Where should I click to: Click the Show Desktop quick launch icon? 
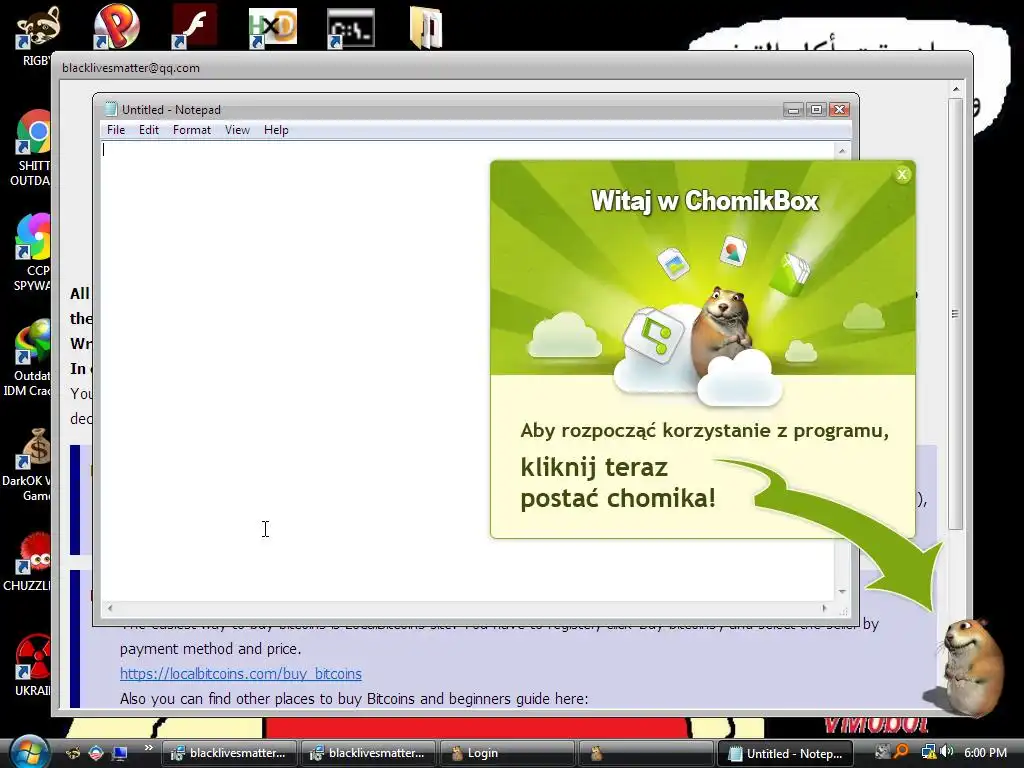click(x=120, y=753)
